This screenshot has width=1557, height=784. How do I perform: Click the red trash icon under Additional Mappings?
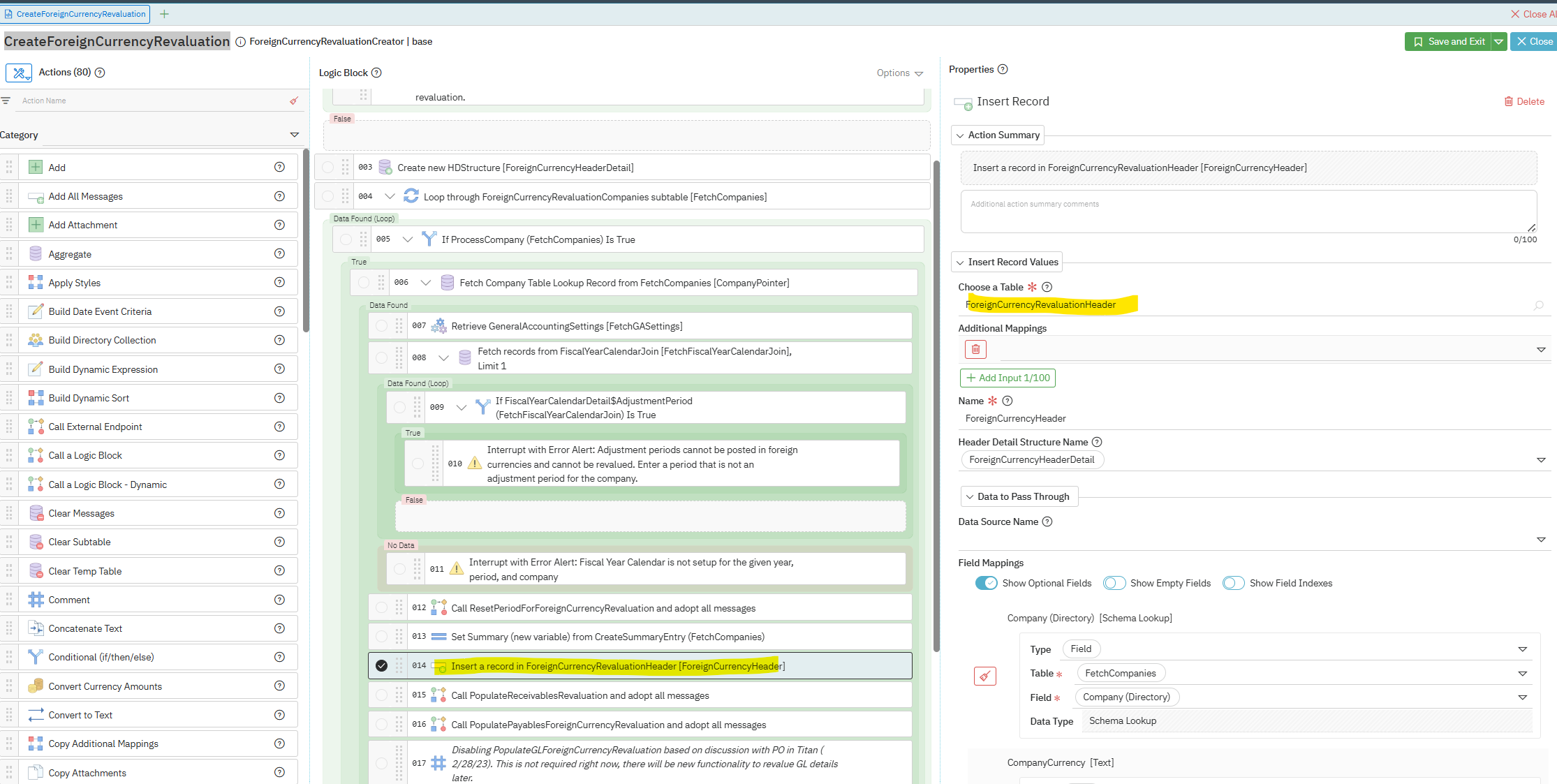(x=975, y=349)
